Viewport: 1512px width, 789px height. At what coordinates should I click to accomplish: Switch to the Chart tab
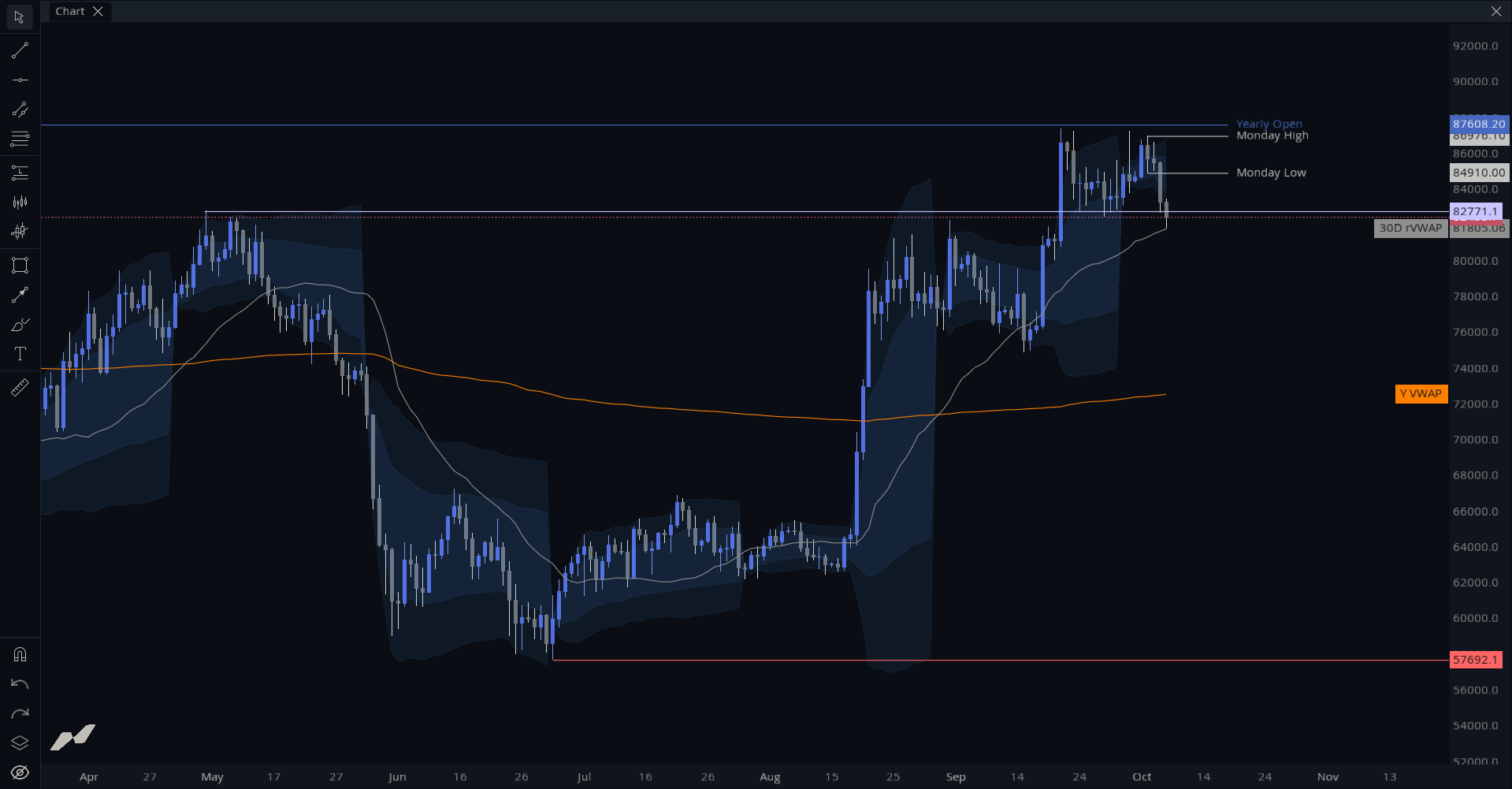[x=70, y=11]
